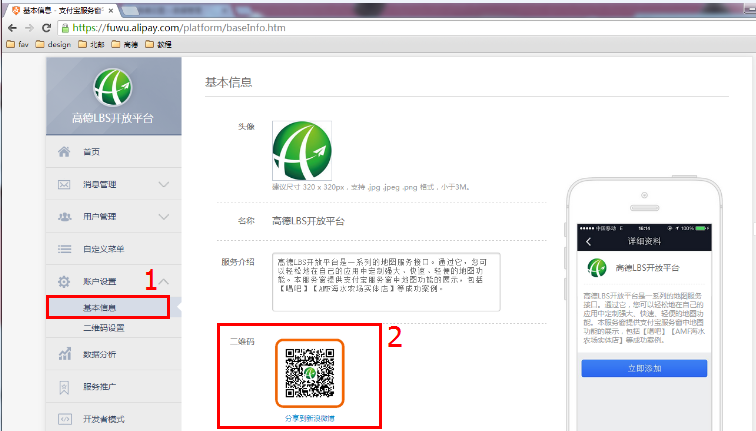756x431 pixels.
Task: Select the 二维码设置 submenu item
Action: pyautogui.click(x=104, y=328)
